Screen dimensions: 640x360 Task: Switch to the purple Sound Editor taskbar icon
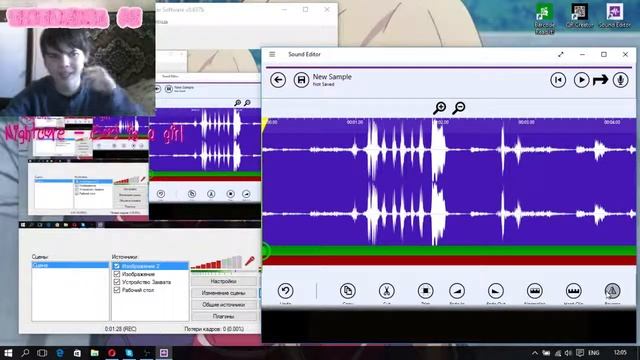(x=164, y=353)
